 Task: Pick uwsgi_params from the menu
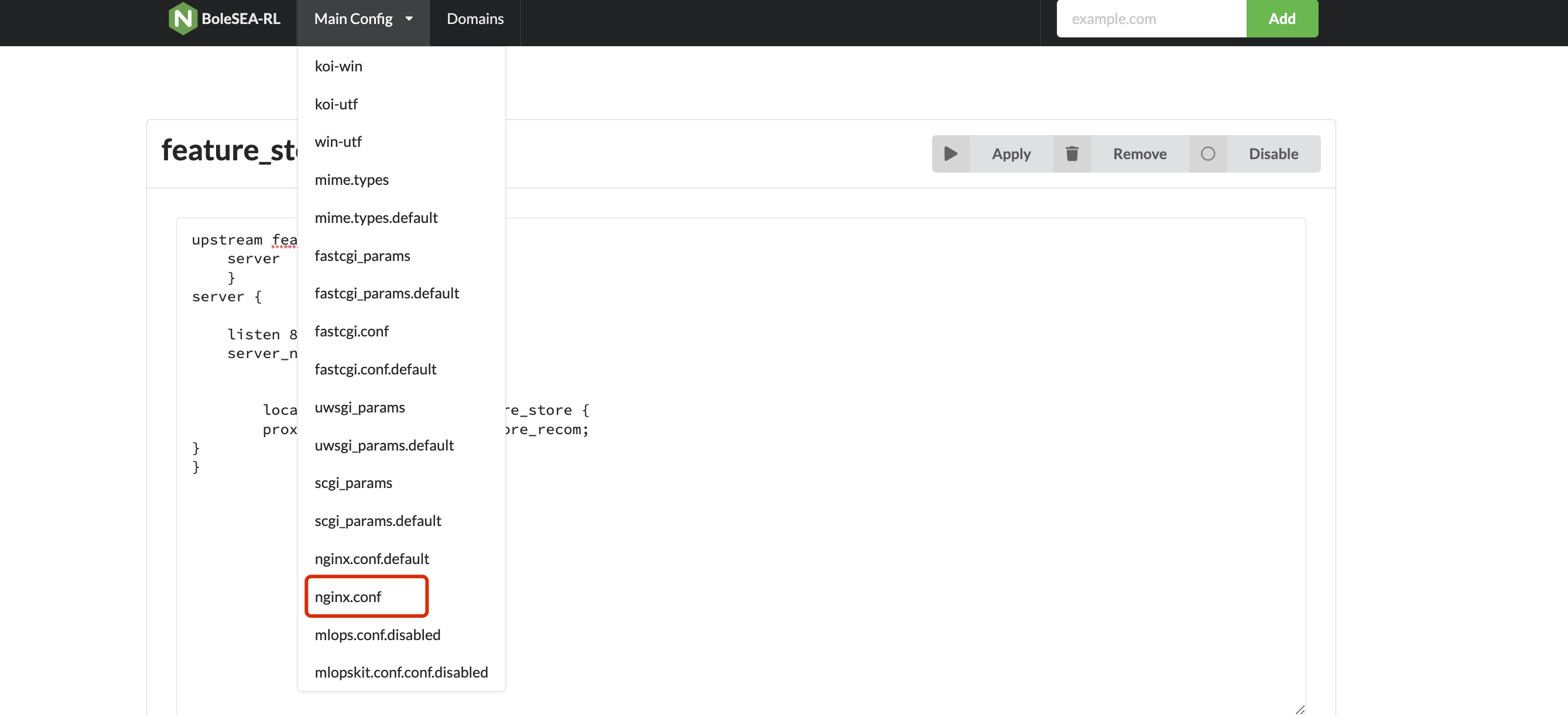pyautogui.click(x=359, y=407)
